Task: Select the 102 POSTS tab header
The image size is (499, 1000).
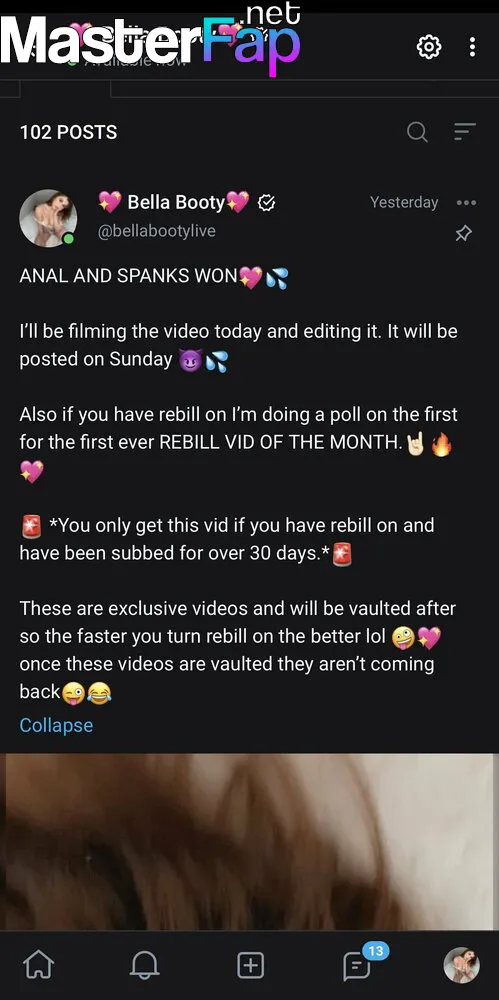Action: (x=68, y=132)
